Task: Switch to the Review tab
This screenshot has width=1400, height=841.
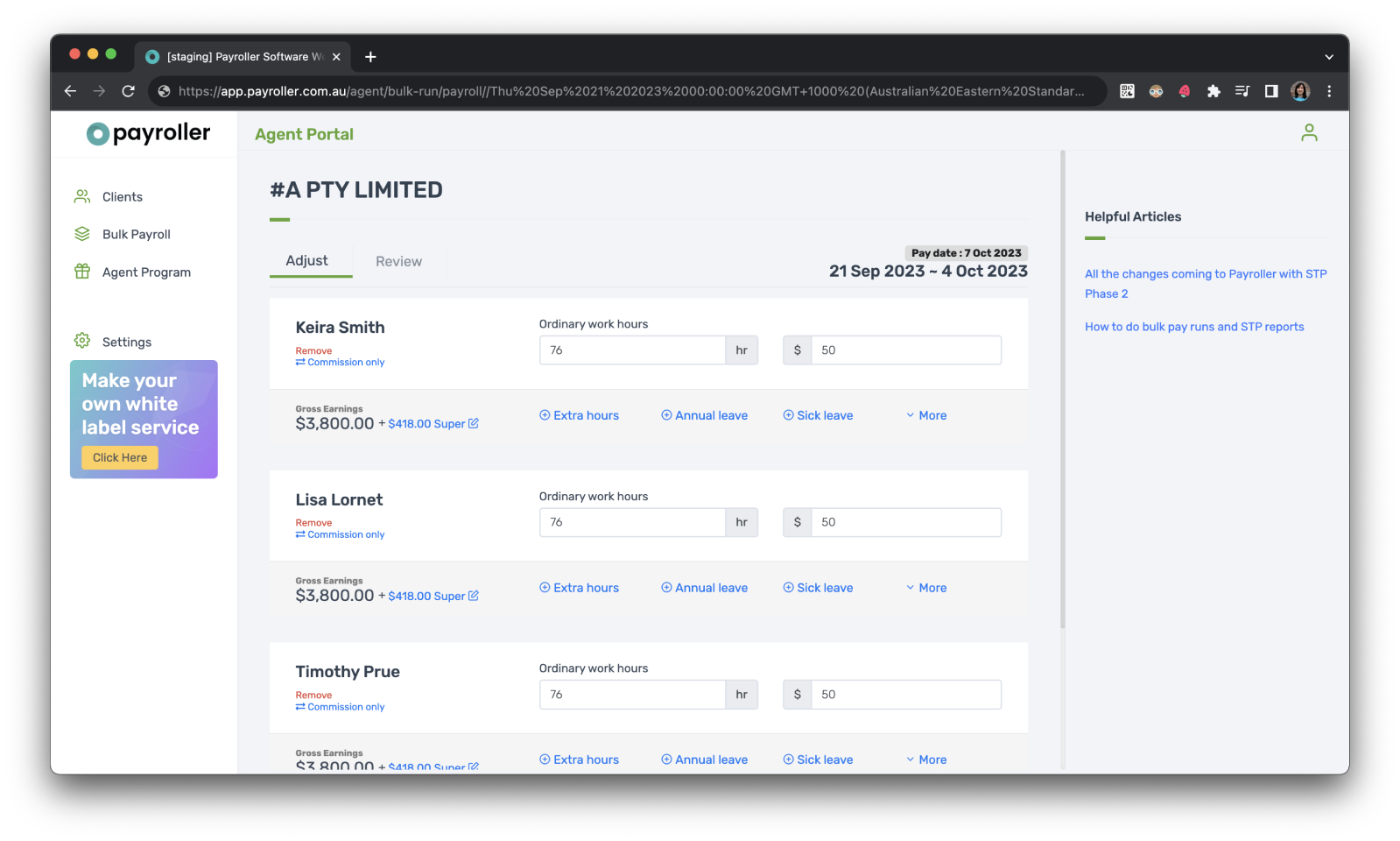Action: click(398, 262)
